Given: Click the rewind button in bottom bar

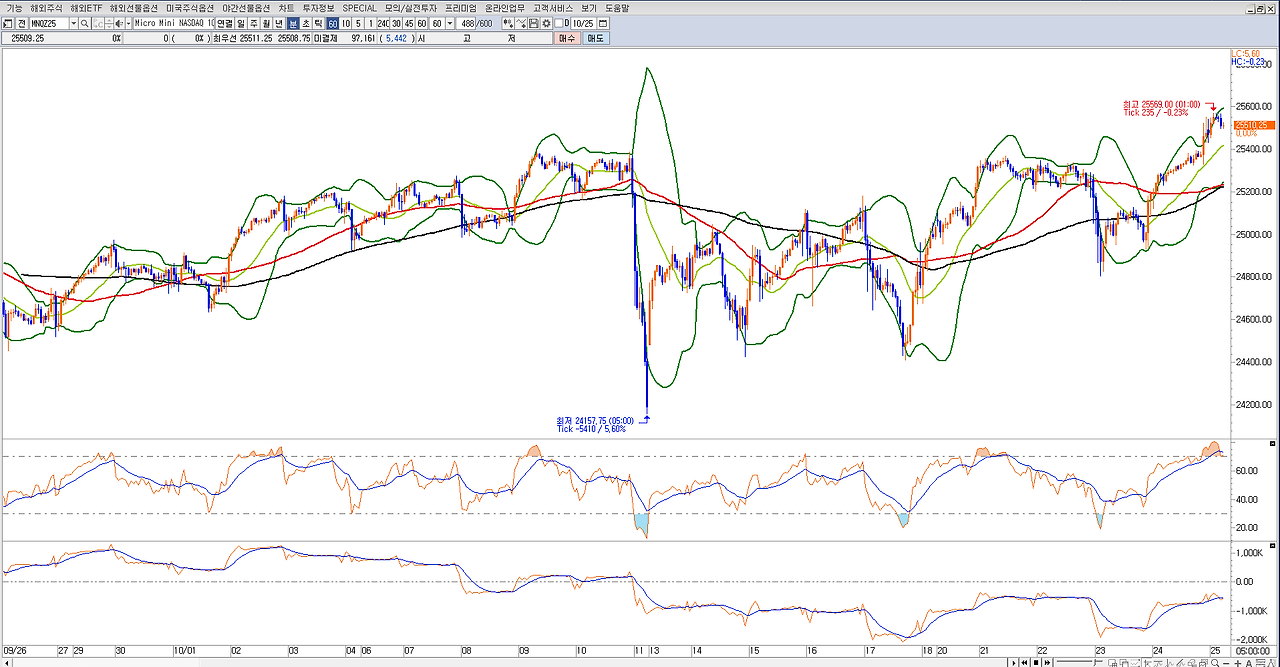Looking at the screenshot, I should click(x=1024, y=662).
